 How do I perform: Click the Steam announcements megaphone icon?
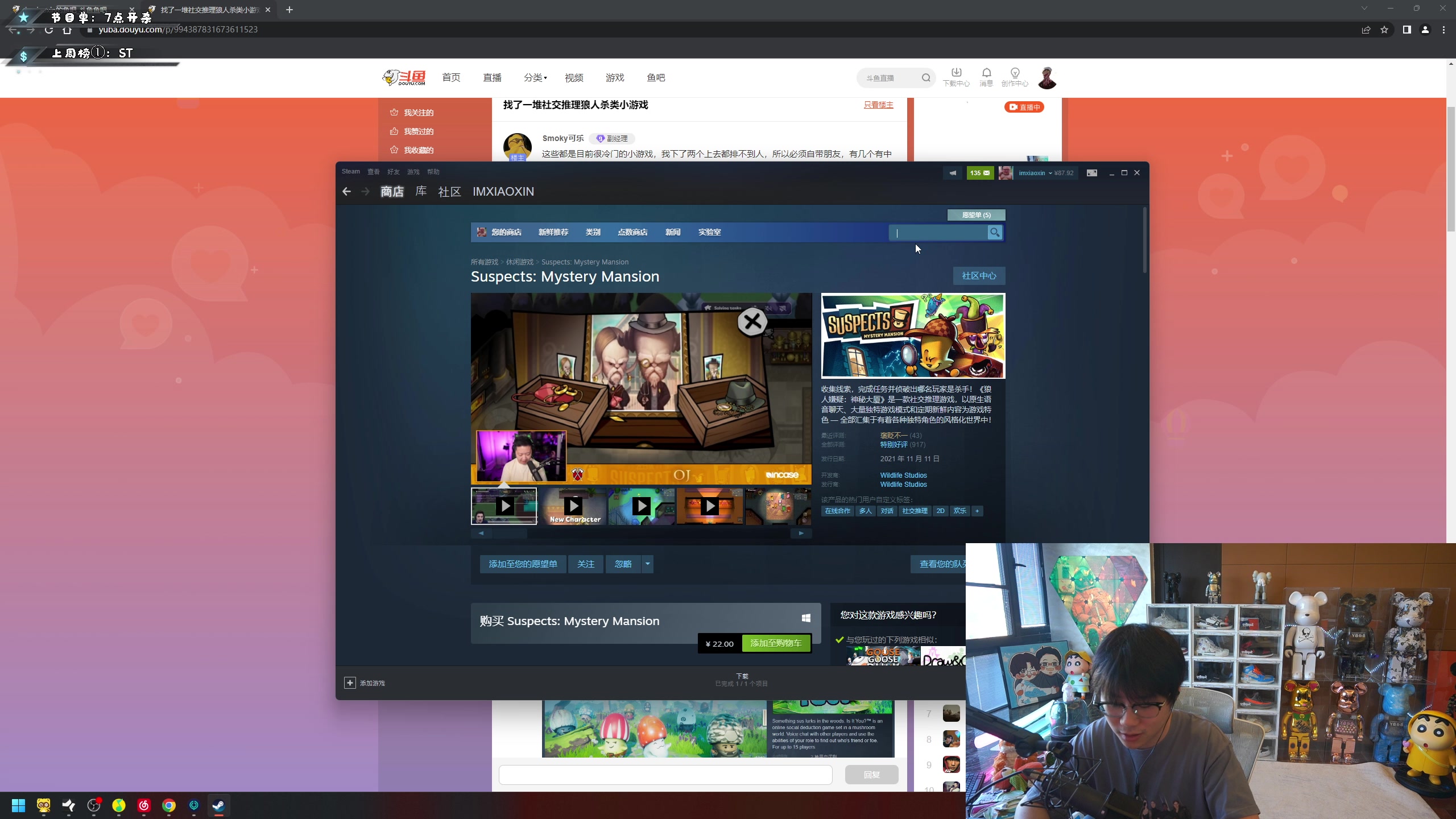tap(953, 173)
